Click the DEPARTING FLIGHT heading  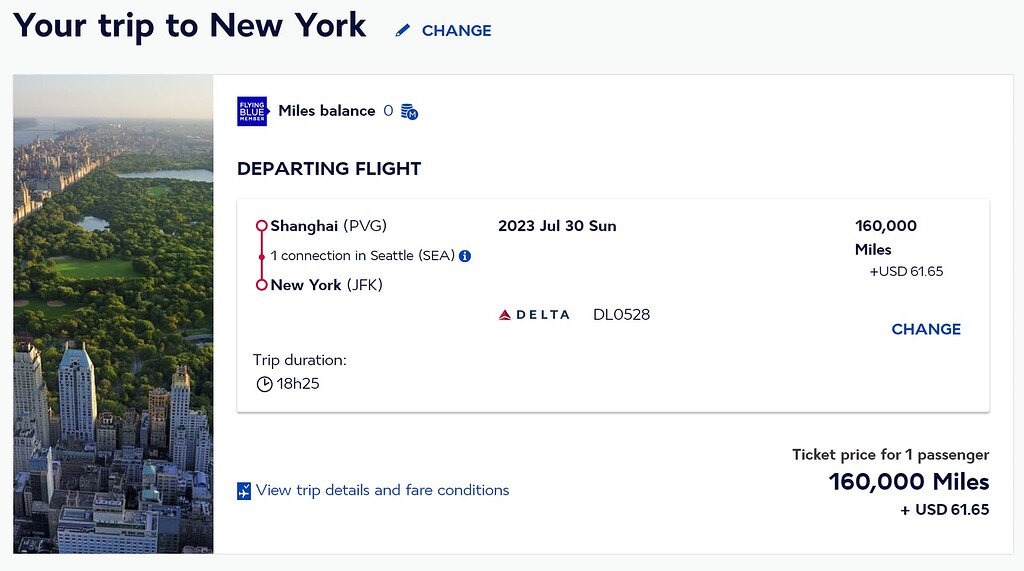[329, 169]
